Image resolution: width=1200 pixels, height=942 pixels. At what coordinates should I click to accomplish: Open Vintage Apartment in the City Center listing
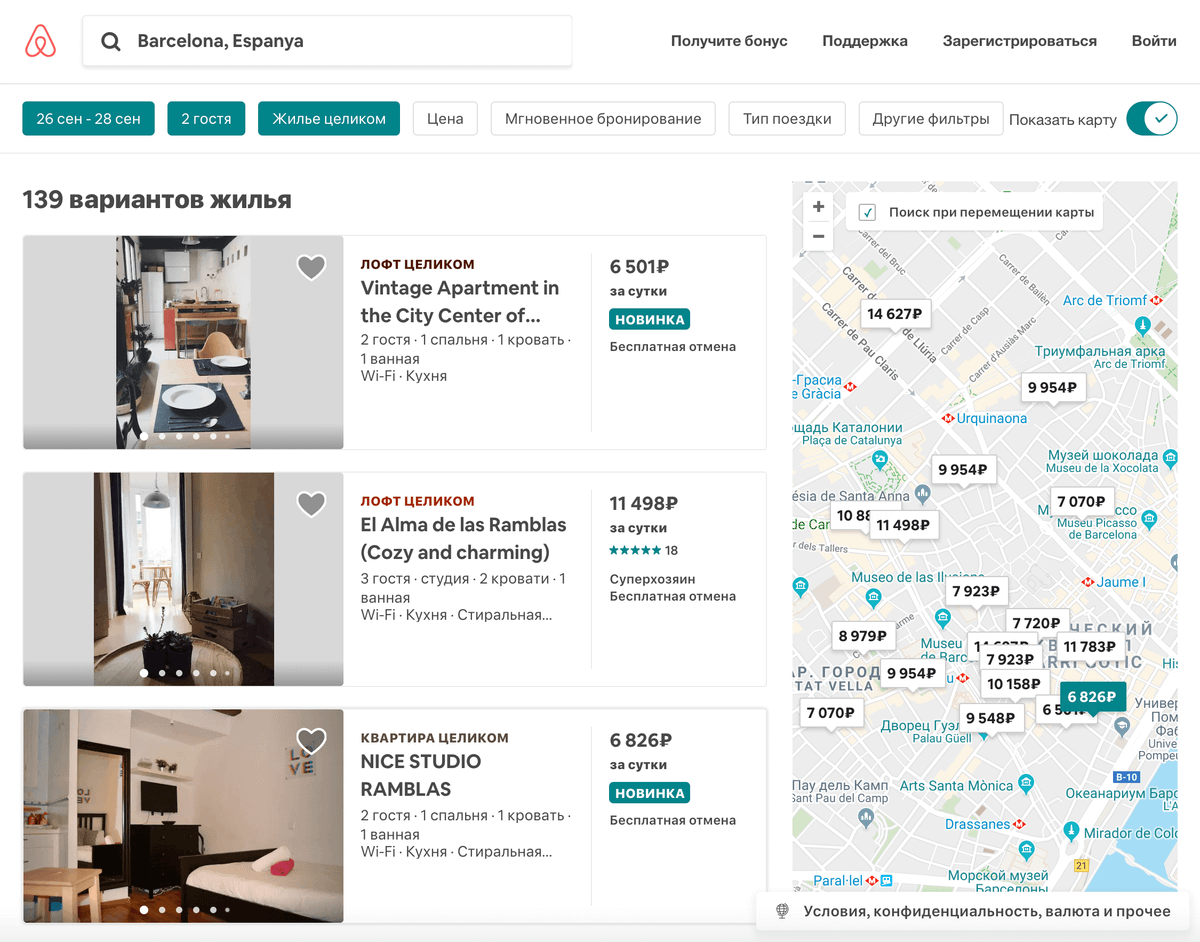tap(460, 302)
